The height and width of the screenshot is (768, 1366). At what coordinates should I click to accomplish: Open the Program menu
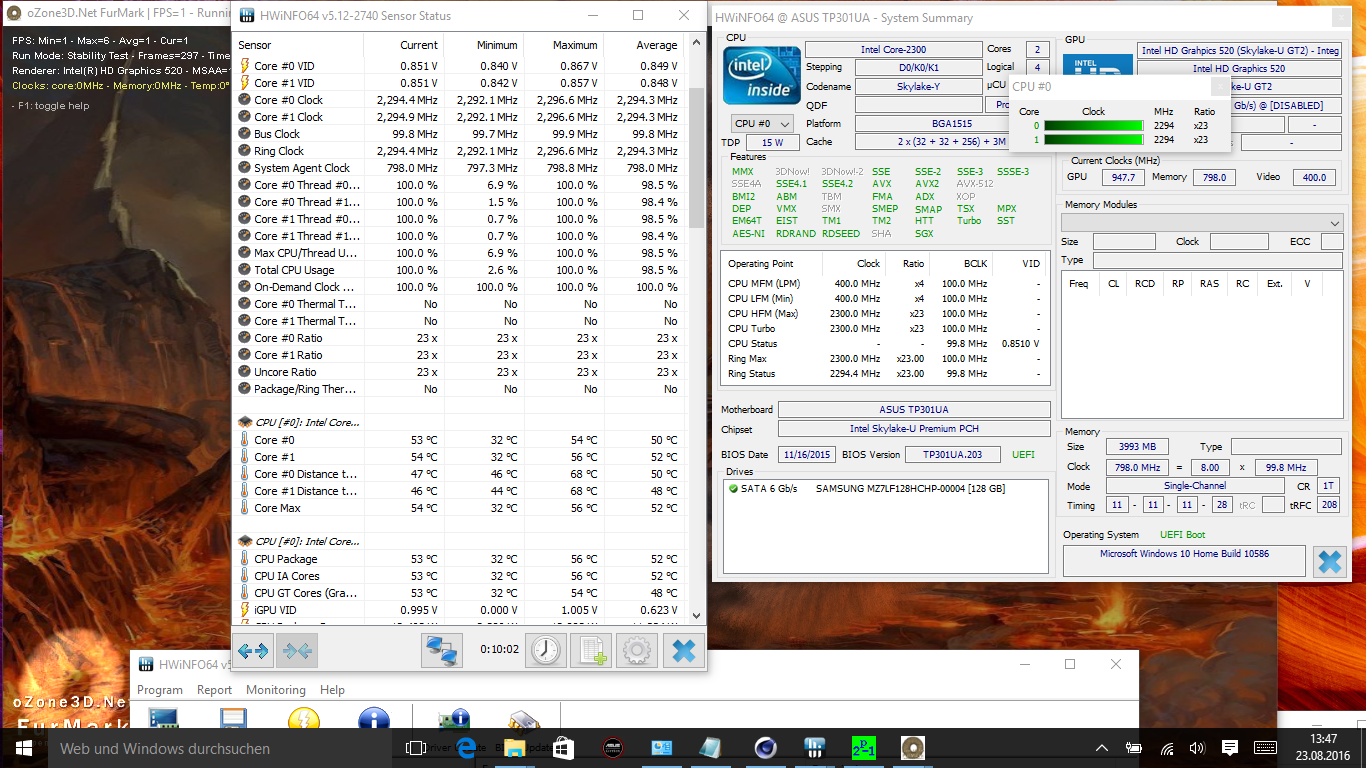pos(160,690)
